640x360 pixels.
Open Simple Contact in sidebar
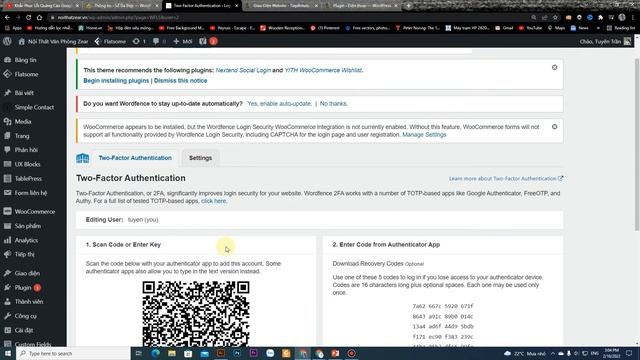[33, 107]
